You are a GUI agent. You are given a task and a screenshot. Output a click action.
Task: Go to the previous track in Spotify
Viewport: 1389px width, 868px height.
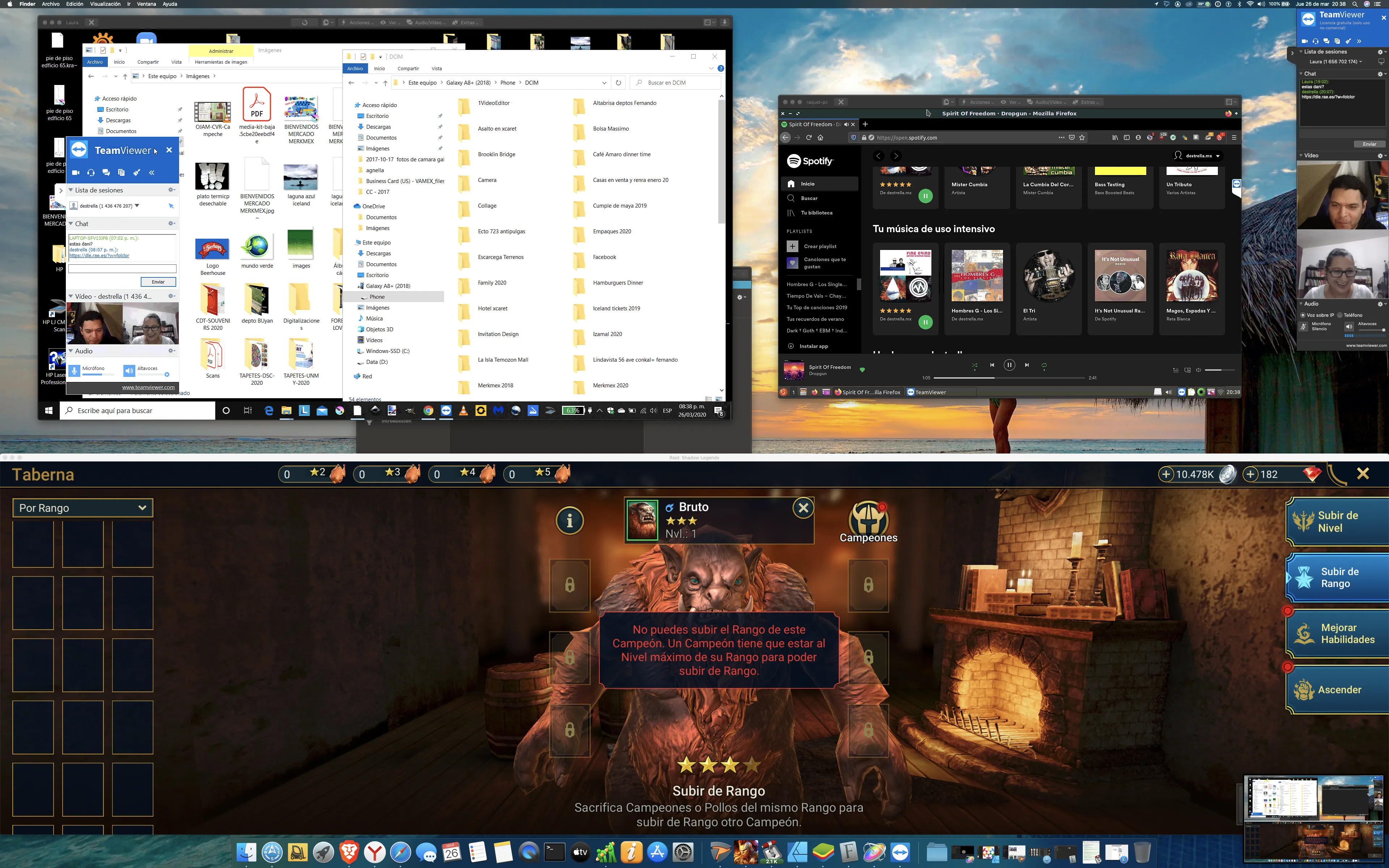tap(992, 365)
